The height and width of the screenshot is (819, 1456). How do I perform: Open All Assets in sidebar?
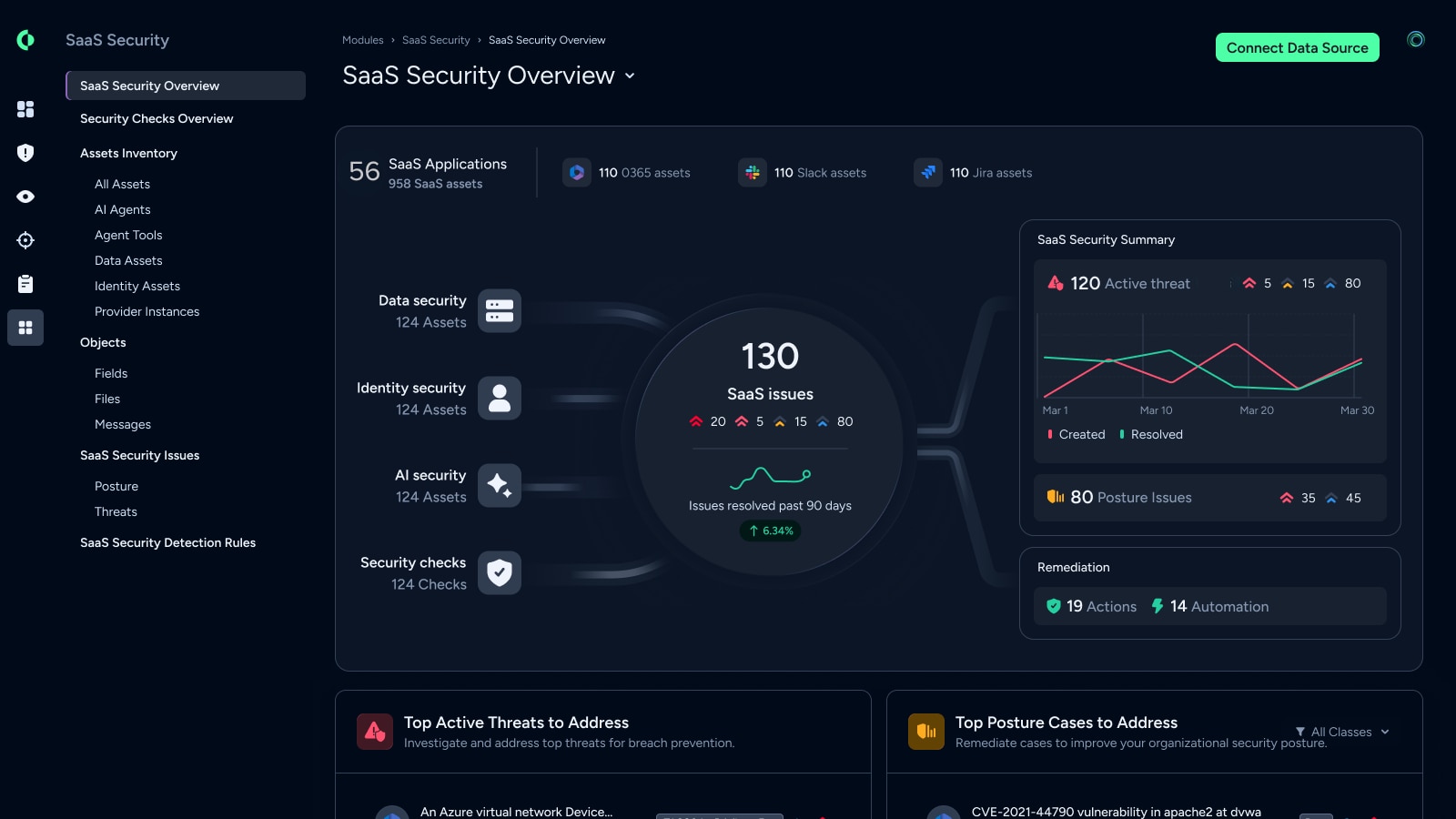pos(122,184)
